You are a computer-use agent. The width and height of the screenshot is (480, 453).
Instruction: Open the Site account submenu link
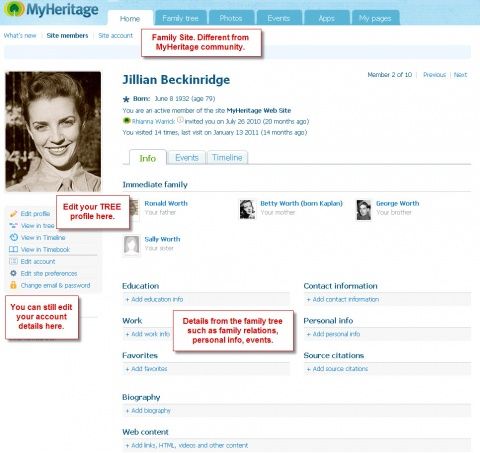pyautogui.click(x=115, y=35)
